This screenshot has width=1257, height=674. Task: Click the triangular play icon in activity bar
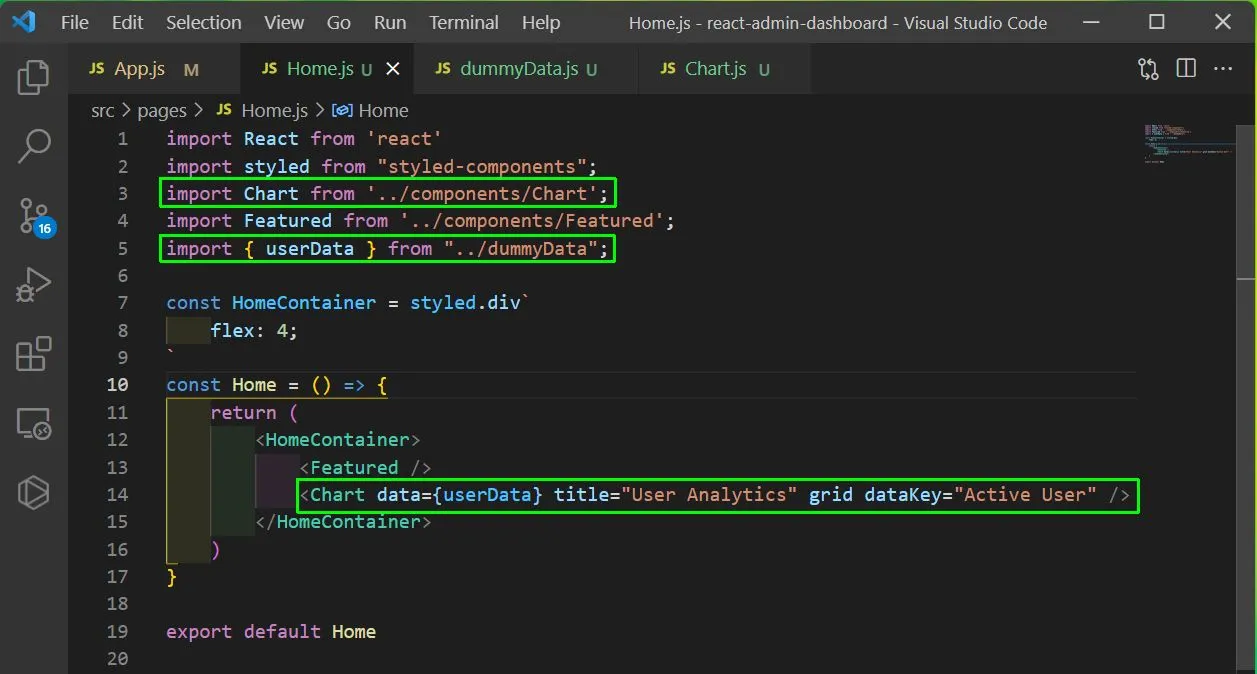pyautogui.click(x=34, y=492)
